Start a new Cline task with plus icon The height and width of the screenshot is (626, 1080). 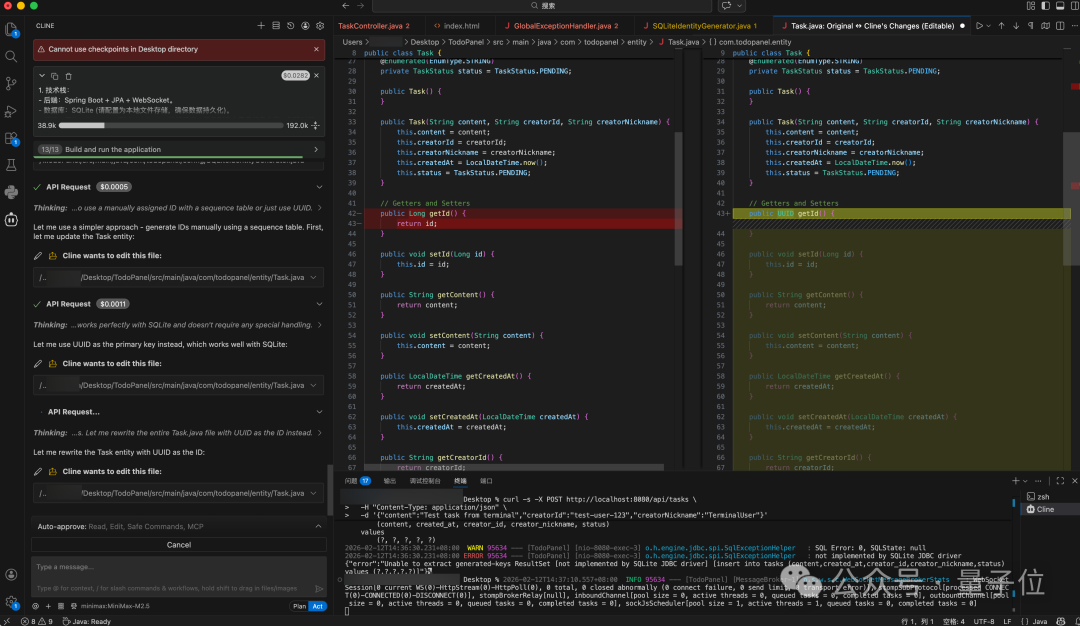click(261, 25)
